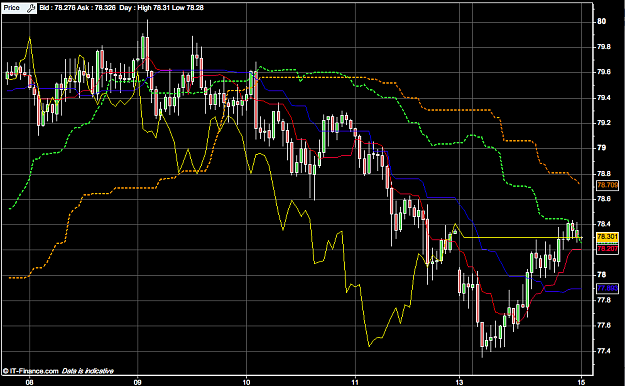Click the 15 date axis label
Screen dimensions: 625x386
click(581, 382)
